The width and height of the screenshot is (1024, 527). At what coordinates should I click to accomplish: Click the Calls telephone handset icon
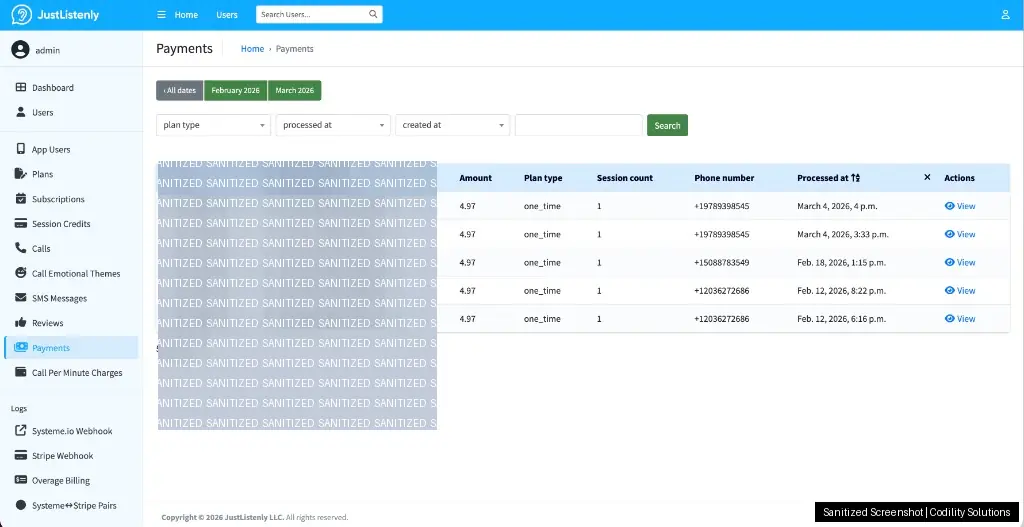click(21, 248)
